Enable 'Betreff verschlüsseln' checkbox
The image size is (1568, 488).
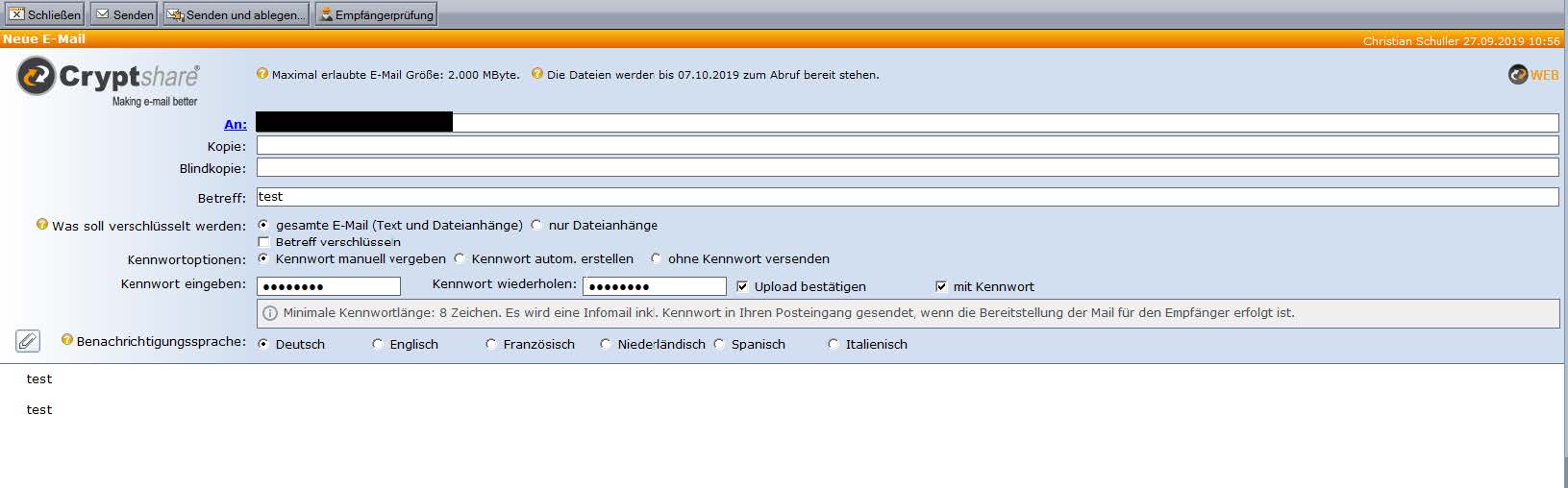264,242
